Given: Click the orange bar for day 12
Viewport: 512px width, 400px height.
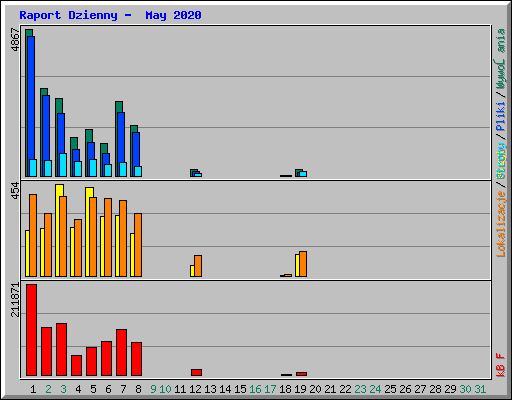Looking at the screenshot, I should coord(198,266).
